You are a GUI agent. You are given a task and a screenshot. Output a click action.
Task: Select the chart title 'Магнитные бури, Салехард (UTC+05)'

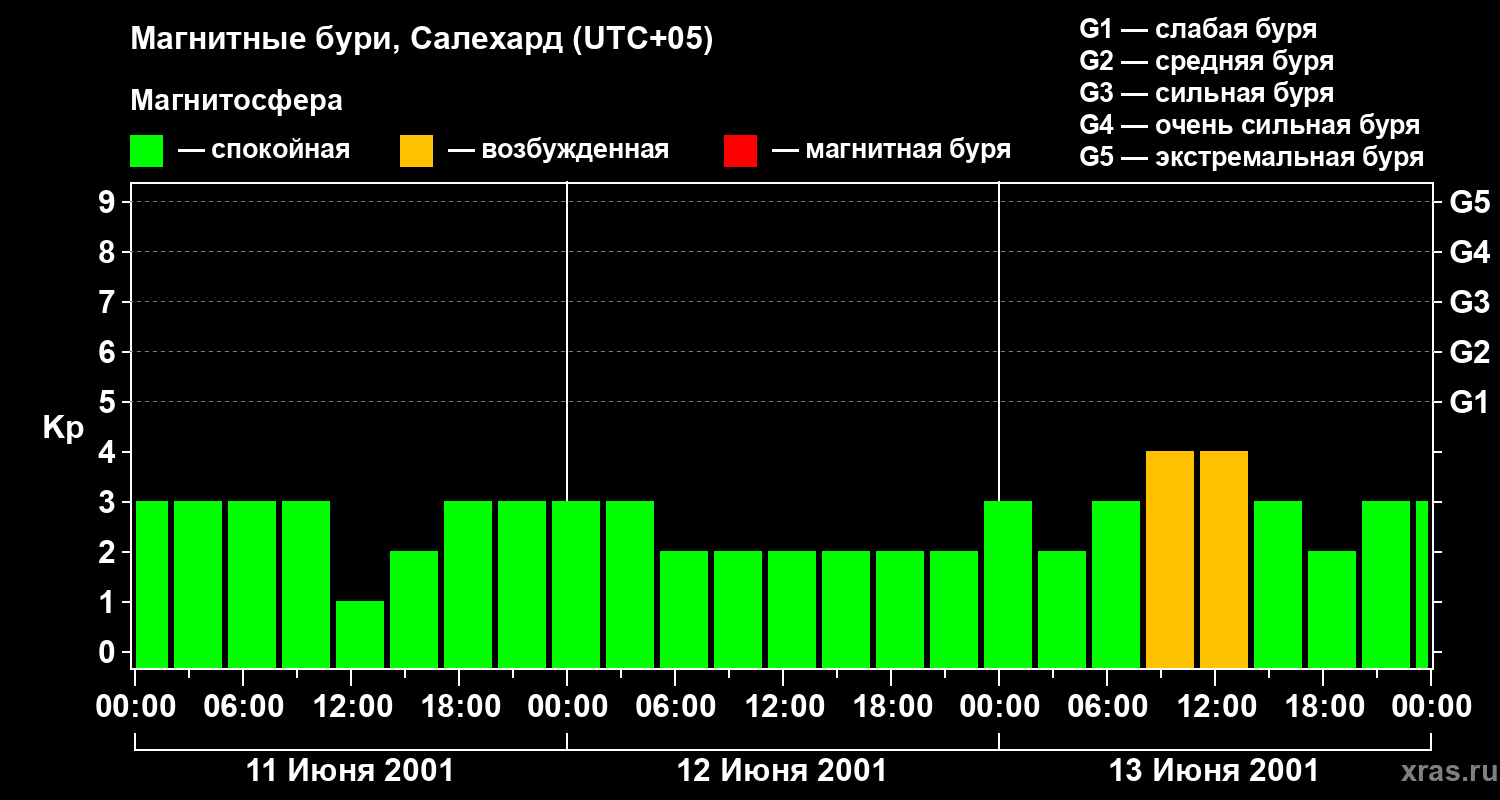pyautogui.click(x=422, y=40)
